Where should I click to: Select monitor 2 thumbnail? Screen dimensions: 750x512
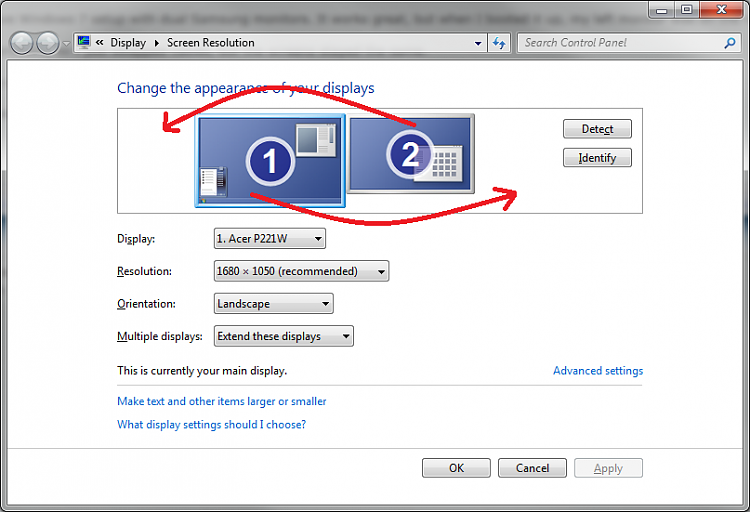click(411, 154)
